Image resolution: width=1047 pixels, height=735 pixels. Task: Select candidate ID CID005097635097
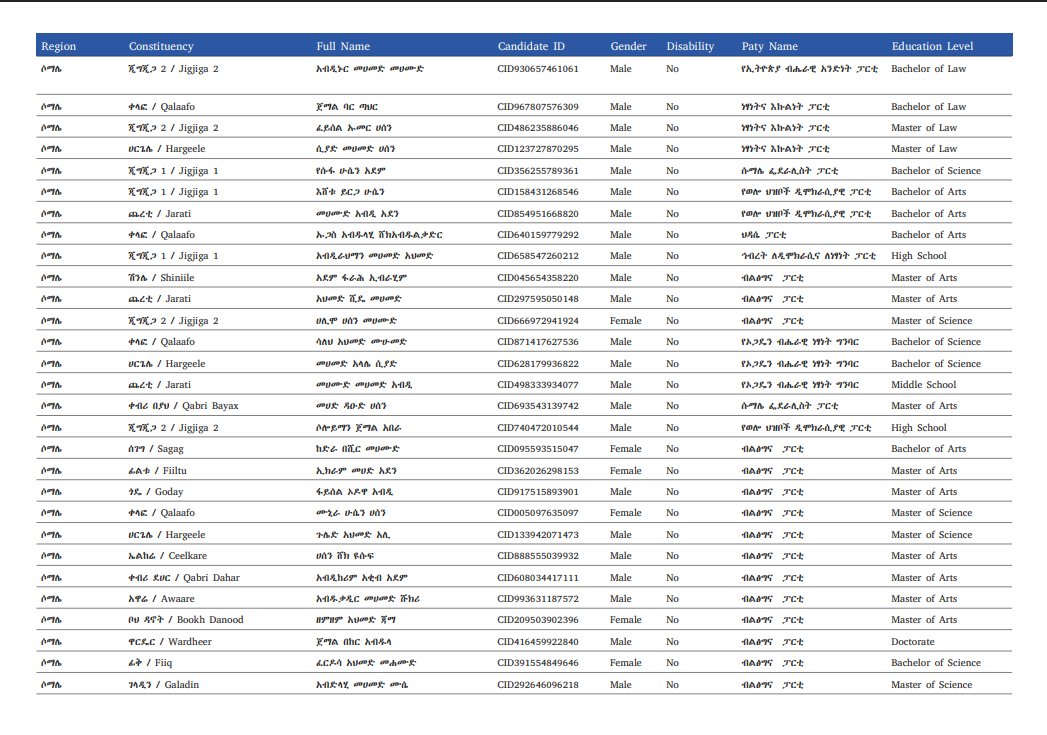click(538, 513)
